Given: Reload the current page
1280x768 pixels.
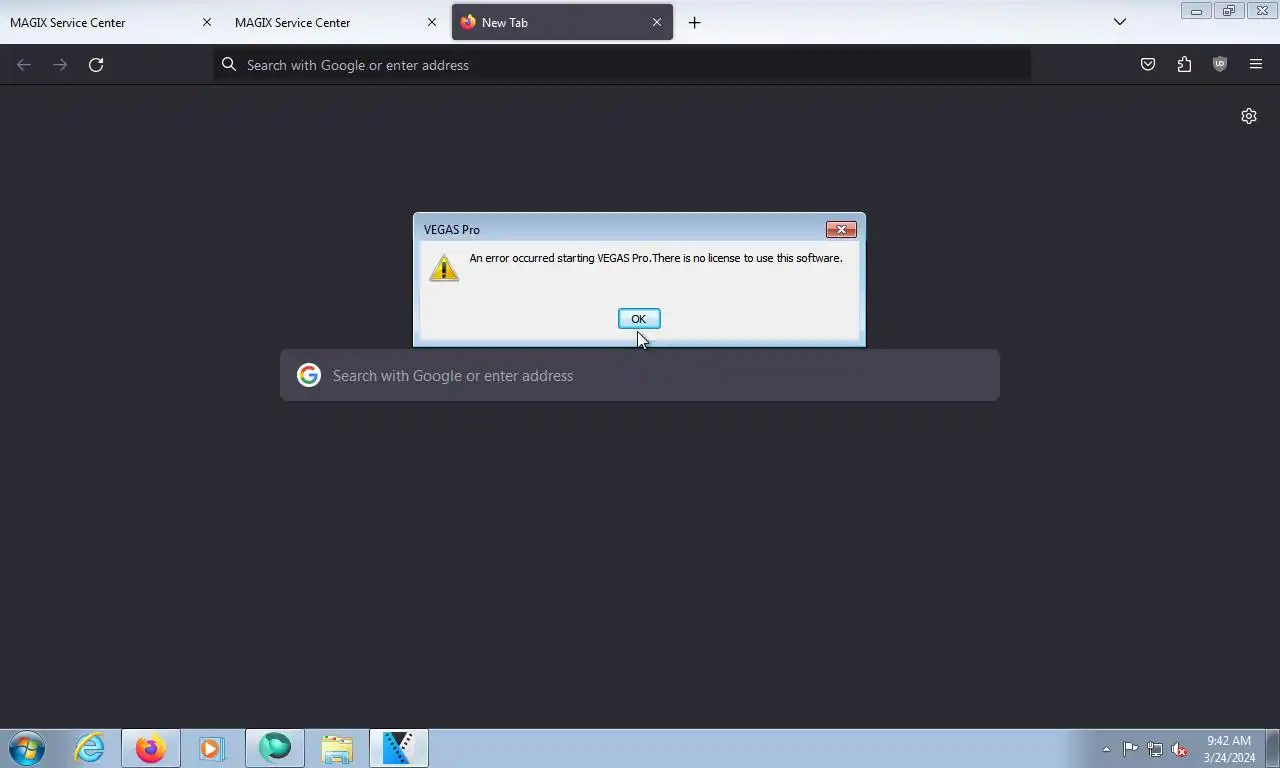Looking at the screenshot, I should point(96,65).
